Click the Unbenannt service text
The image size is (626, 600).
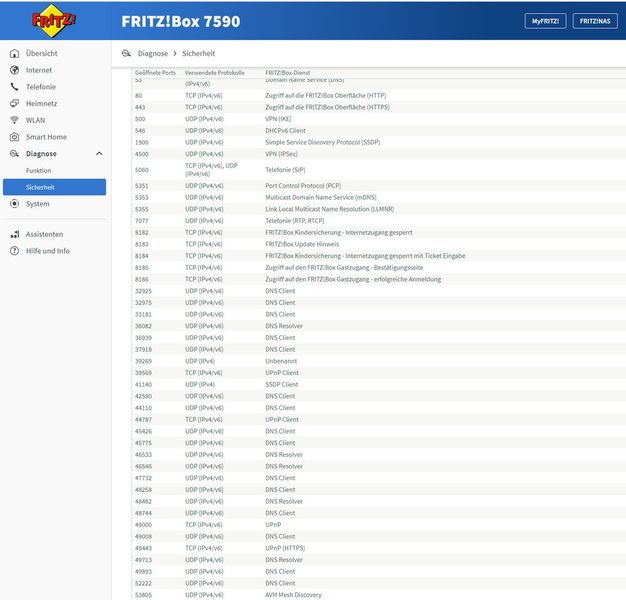[281, 361]
